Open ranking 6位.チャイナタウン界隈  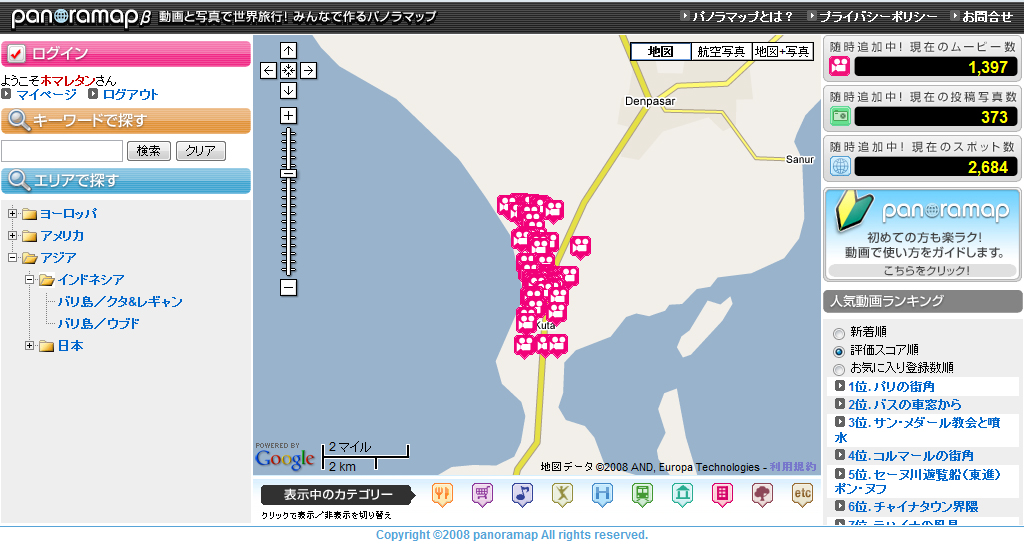coord(913,506)
